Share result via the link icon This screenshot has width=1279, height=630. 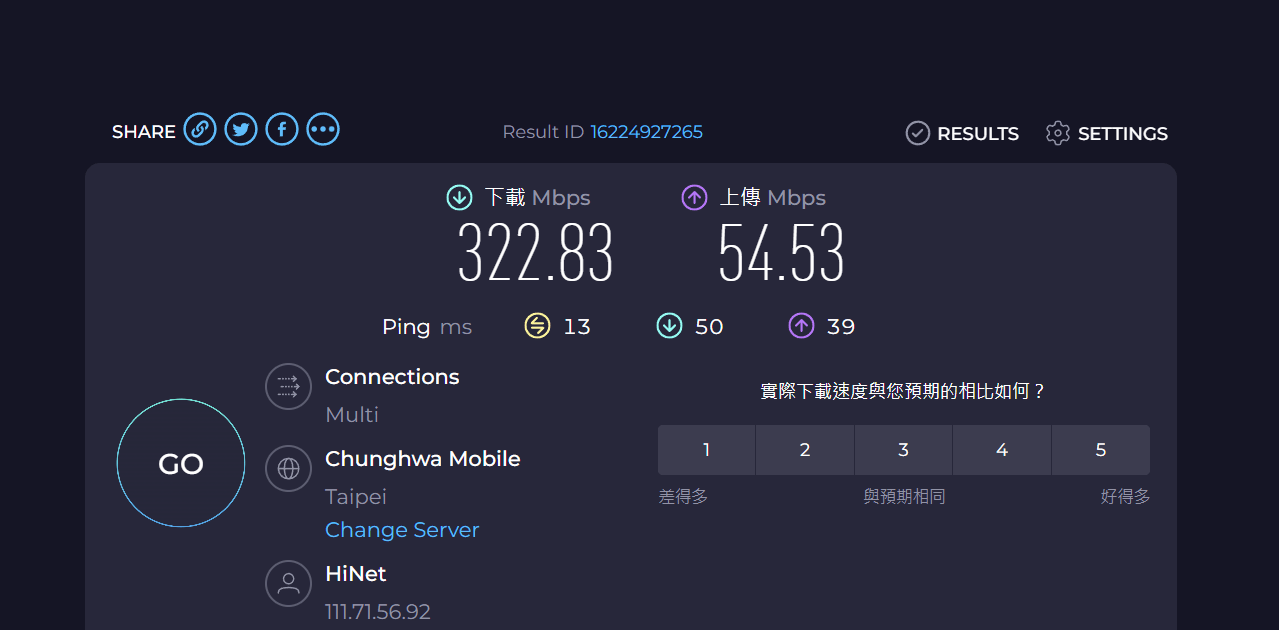click(200, 129)
